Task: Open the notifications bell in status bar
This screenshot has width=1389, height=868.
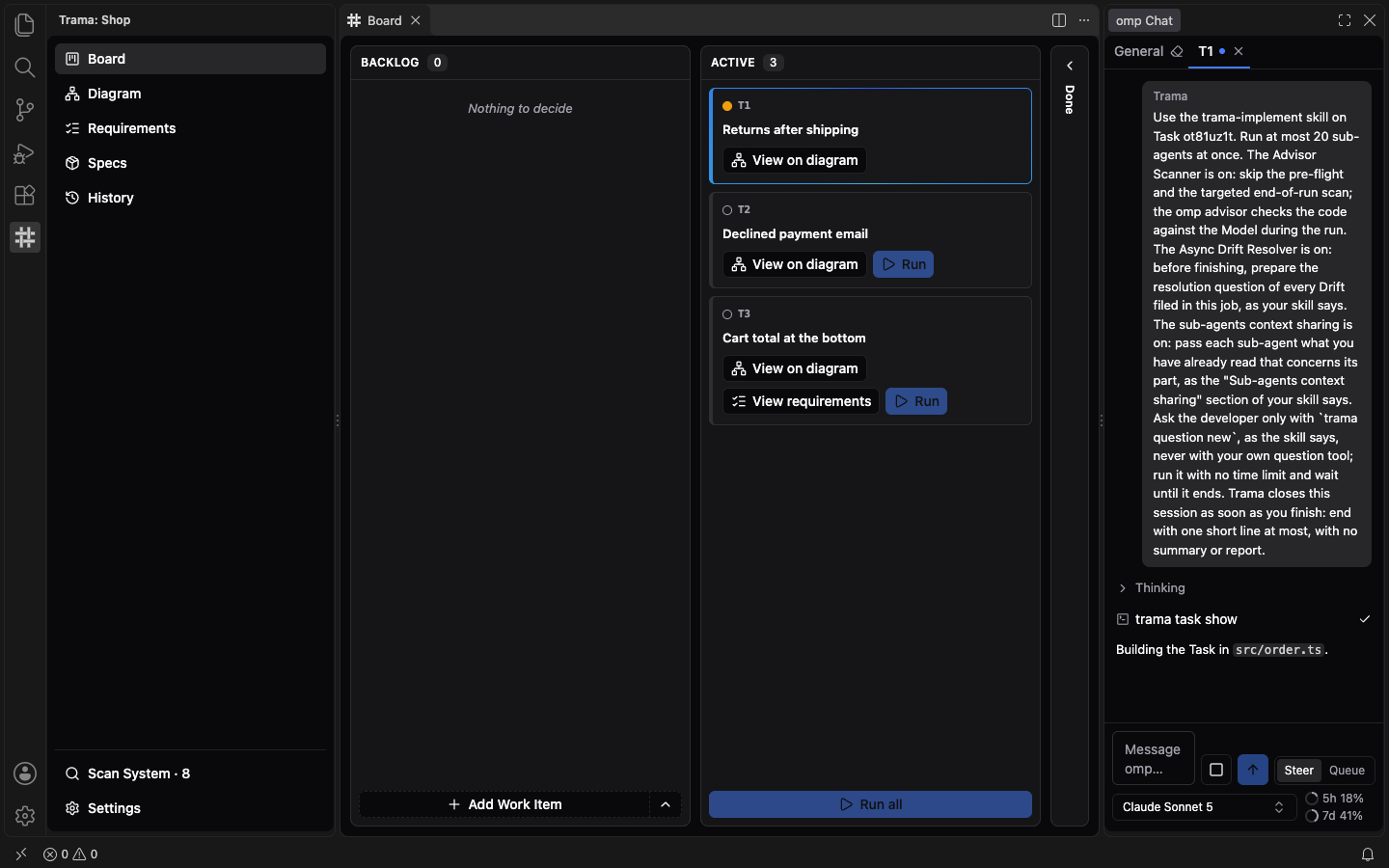Action: click(x=1368, y=854)
